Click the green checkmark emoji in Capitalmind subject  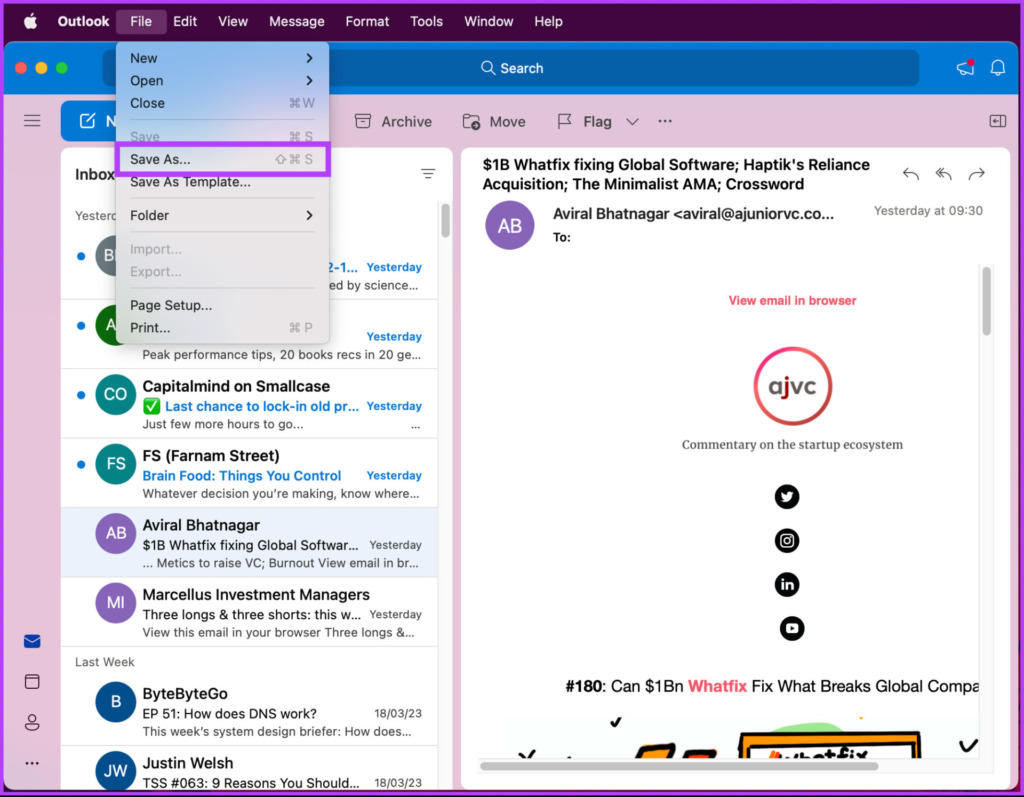152,406
